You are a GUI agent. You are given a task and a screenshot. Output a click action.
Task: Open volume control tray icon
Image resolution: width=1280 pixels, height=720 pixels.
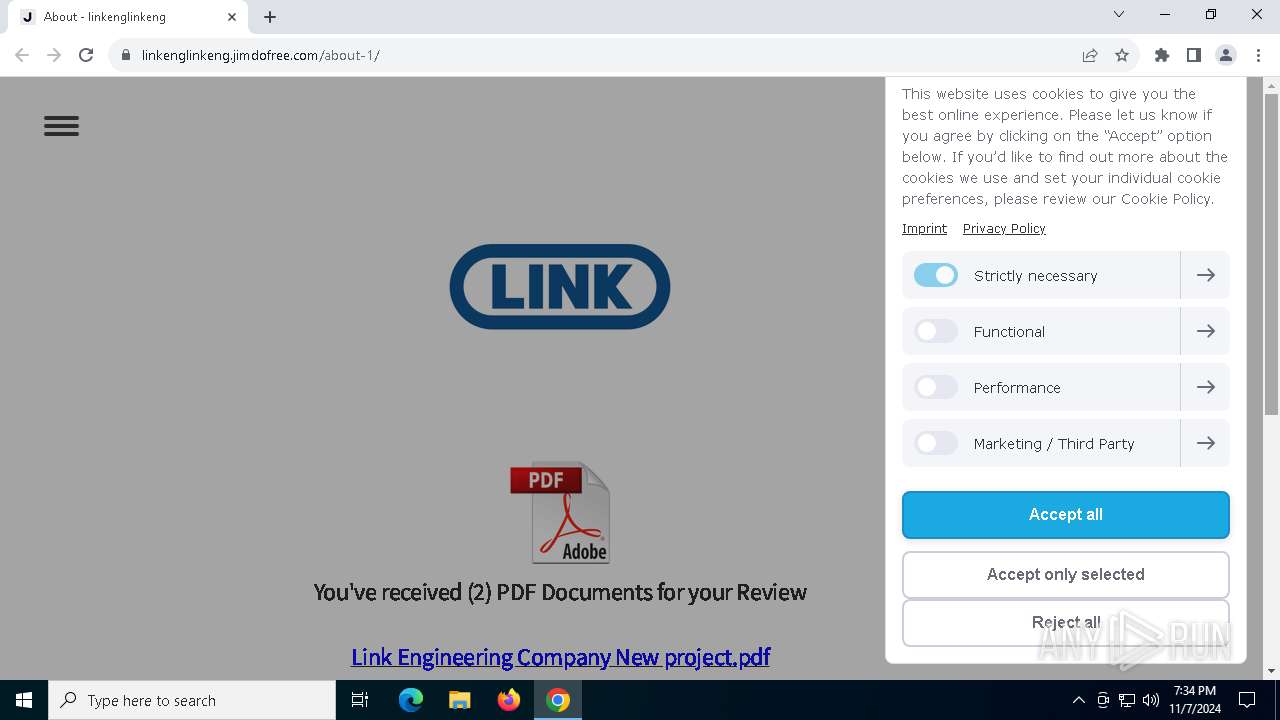coord(1151,700)
